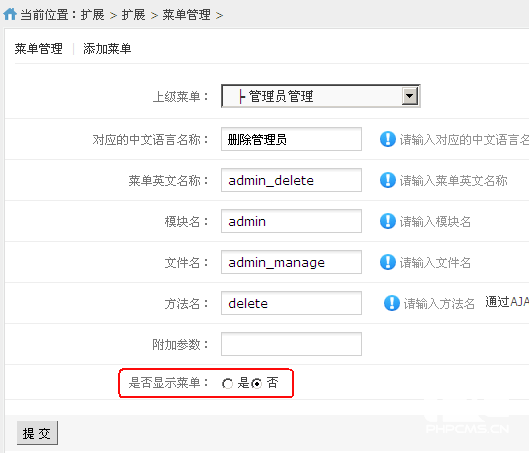Click first 扩展 breadcrumb link
This screenshot has width=529, height=453.
coord(92,15)
